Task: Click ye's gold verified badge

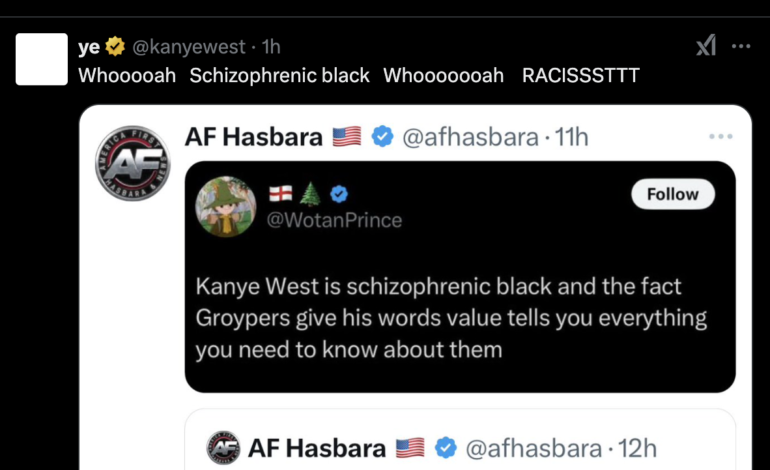Action: (x=115, y=46)
